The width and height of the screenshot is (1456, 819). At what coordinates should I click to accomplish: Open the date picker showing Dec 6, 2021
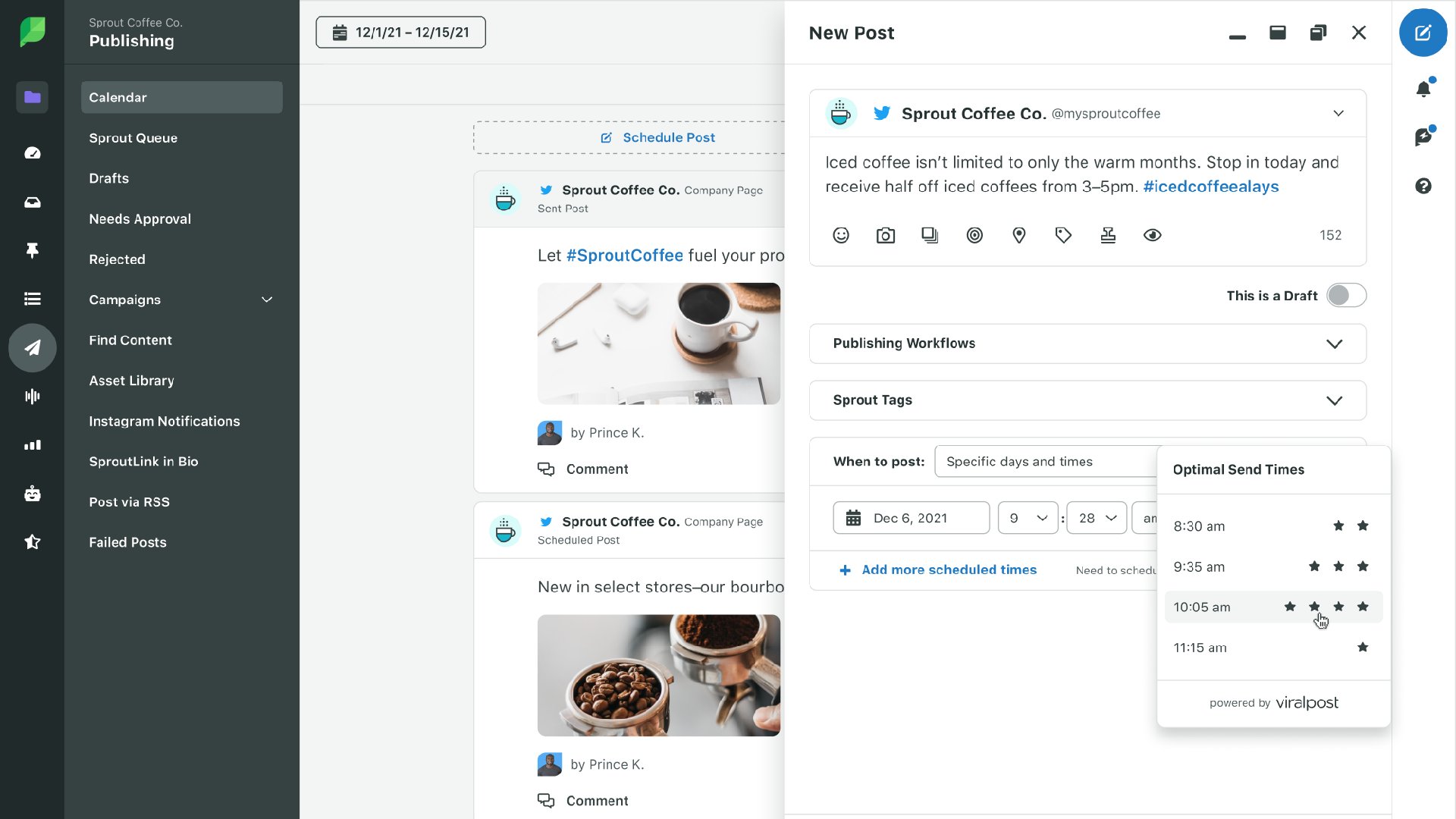(x=910, y=518)
